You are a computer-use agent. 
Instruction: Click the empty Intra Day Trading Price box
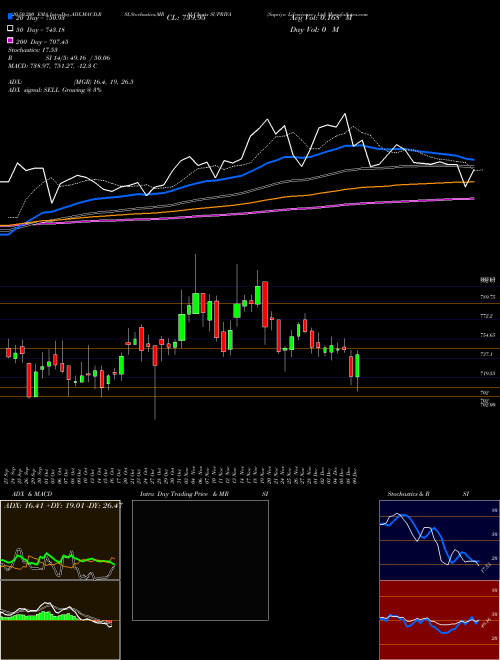(200, 560)
